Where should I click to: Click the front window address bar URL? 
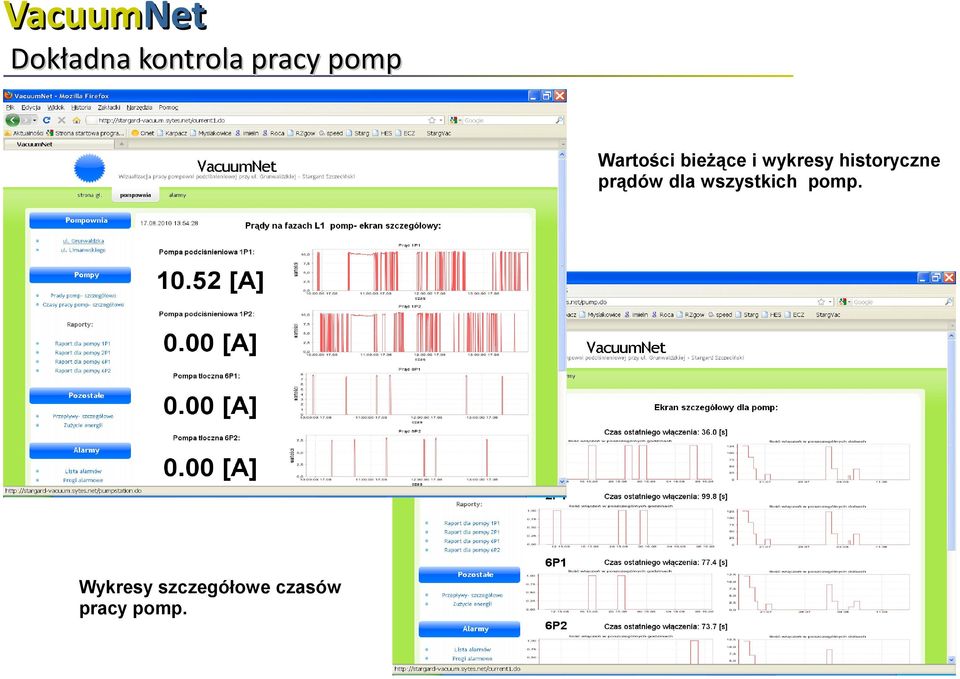[162, 121]
